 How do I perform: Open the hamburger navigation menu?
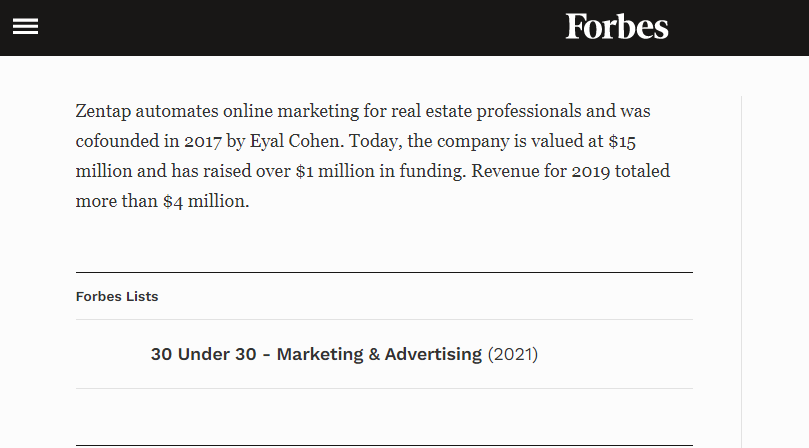click(x=25, y=27)
